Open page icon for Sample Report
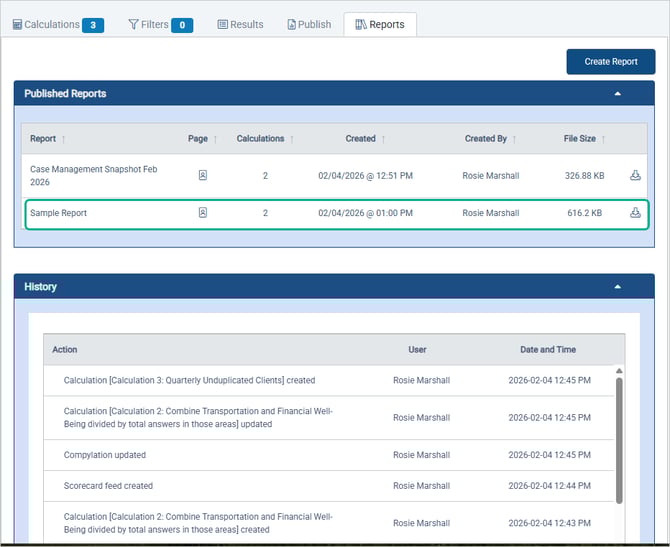The height and width of the screenshot is (547, 670). [x=202, y=213]
